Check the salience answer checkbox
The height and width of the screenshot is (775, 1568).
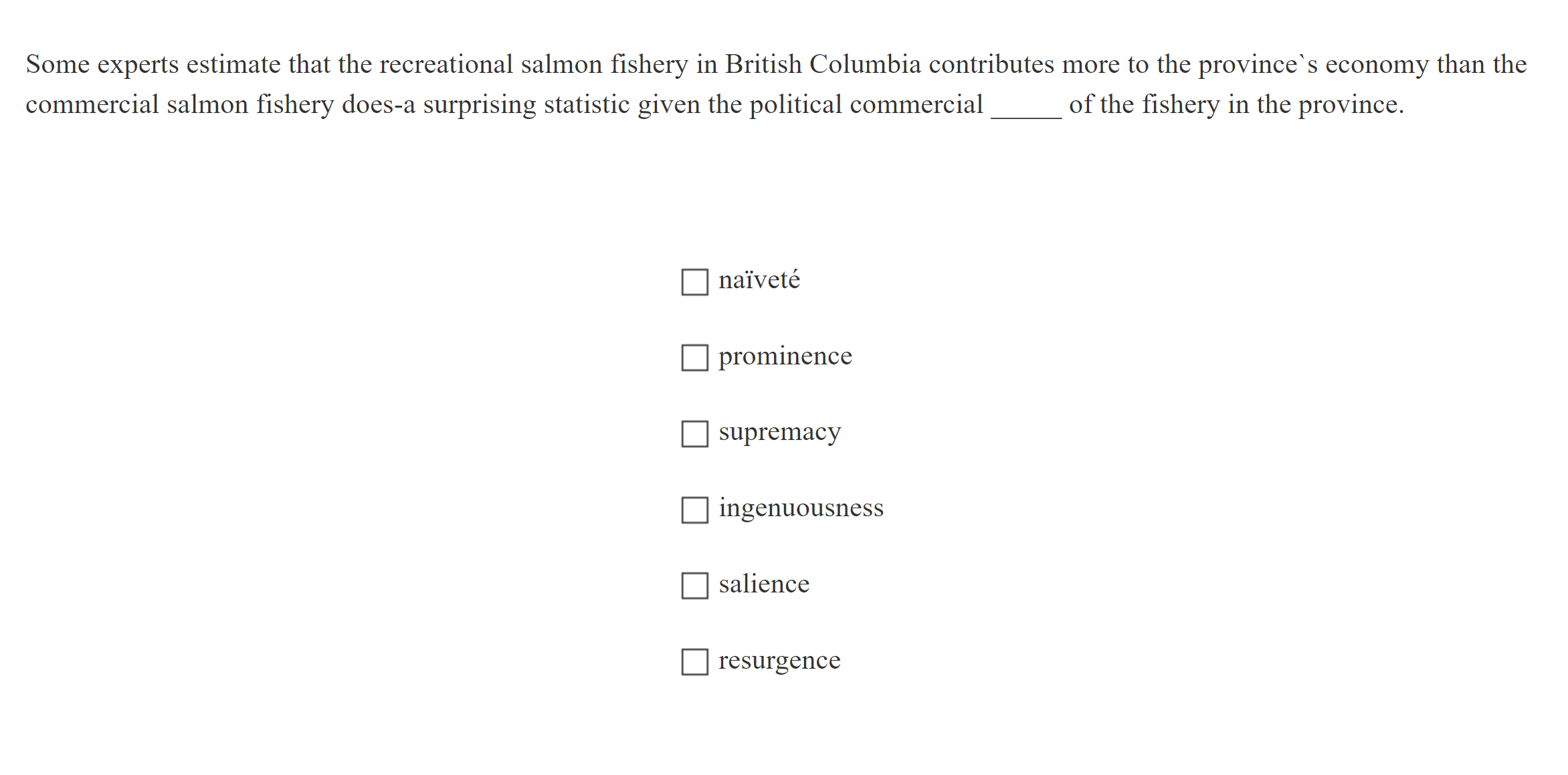(694, 587)
